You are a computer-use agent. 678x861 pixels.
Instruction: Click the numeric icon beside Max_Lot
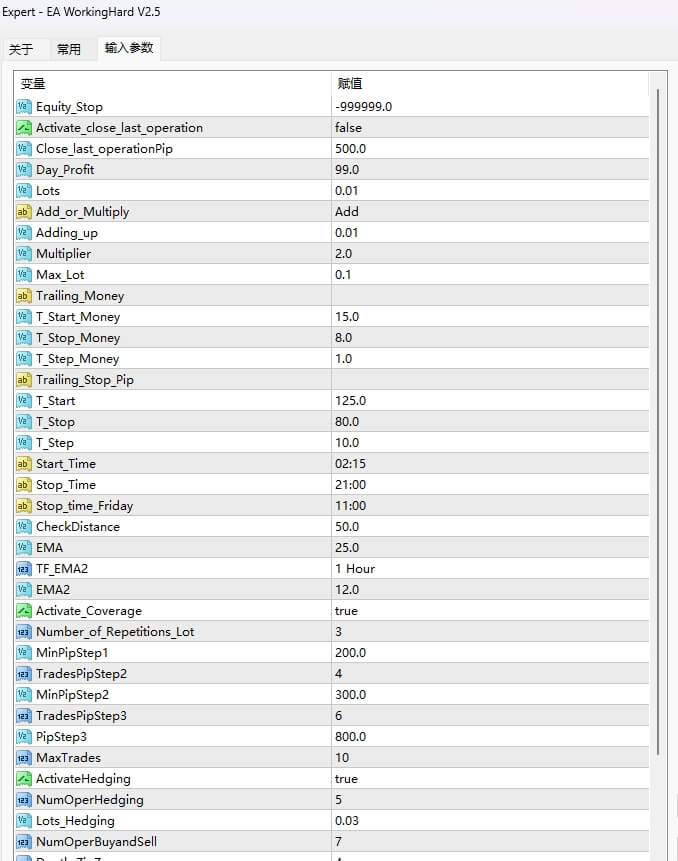(22, 274)
